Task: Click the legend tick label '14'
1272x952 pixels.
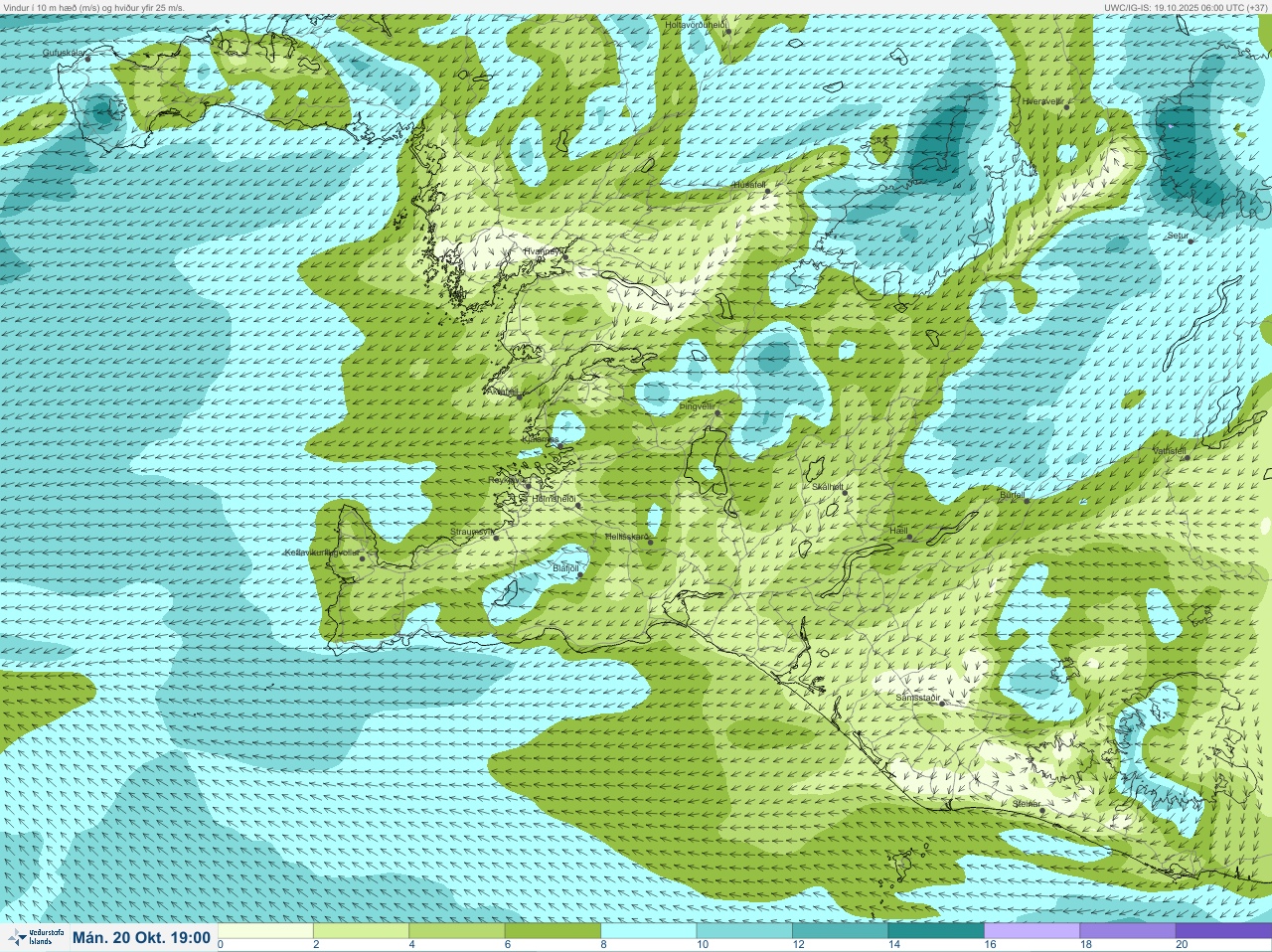Action: click(x=893, y=945)
